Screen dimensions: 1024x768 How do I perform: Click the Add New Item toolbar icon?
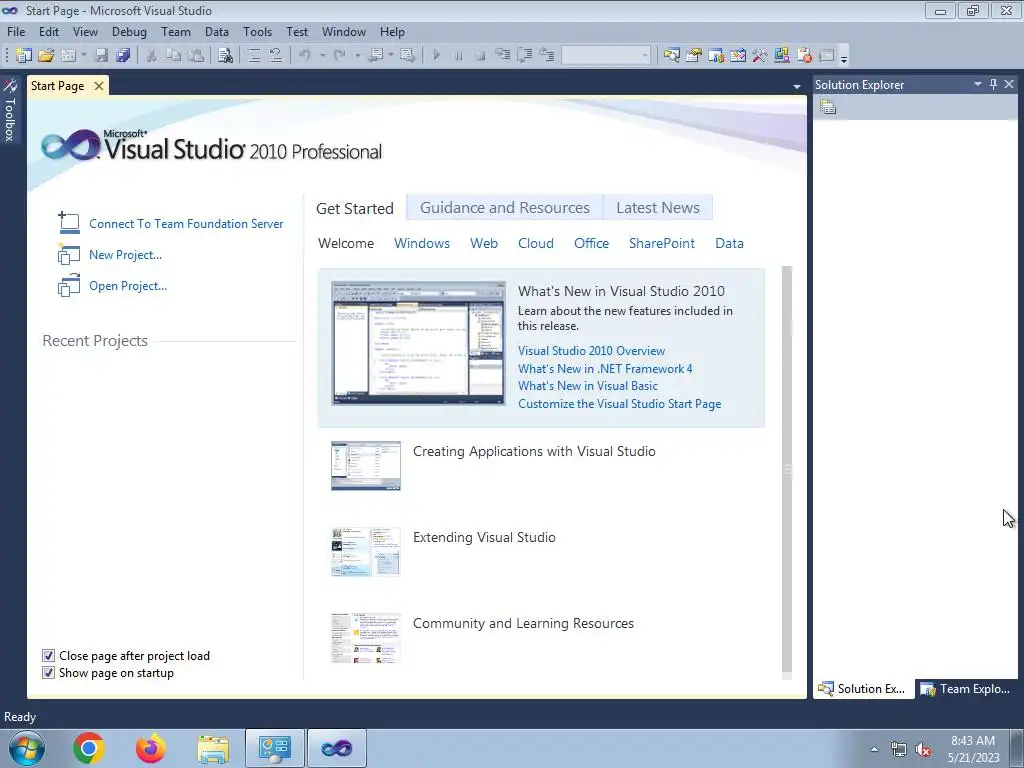click(68, 56)
